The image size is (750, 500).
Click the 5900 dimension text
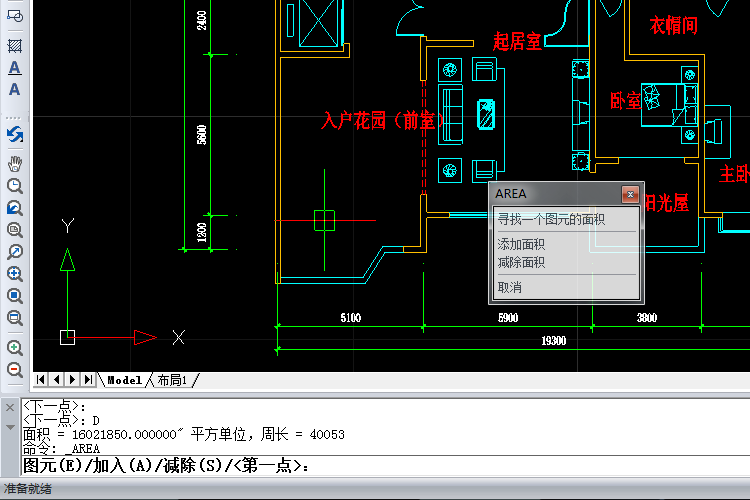(x=507, y=318)
